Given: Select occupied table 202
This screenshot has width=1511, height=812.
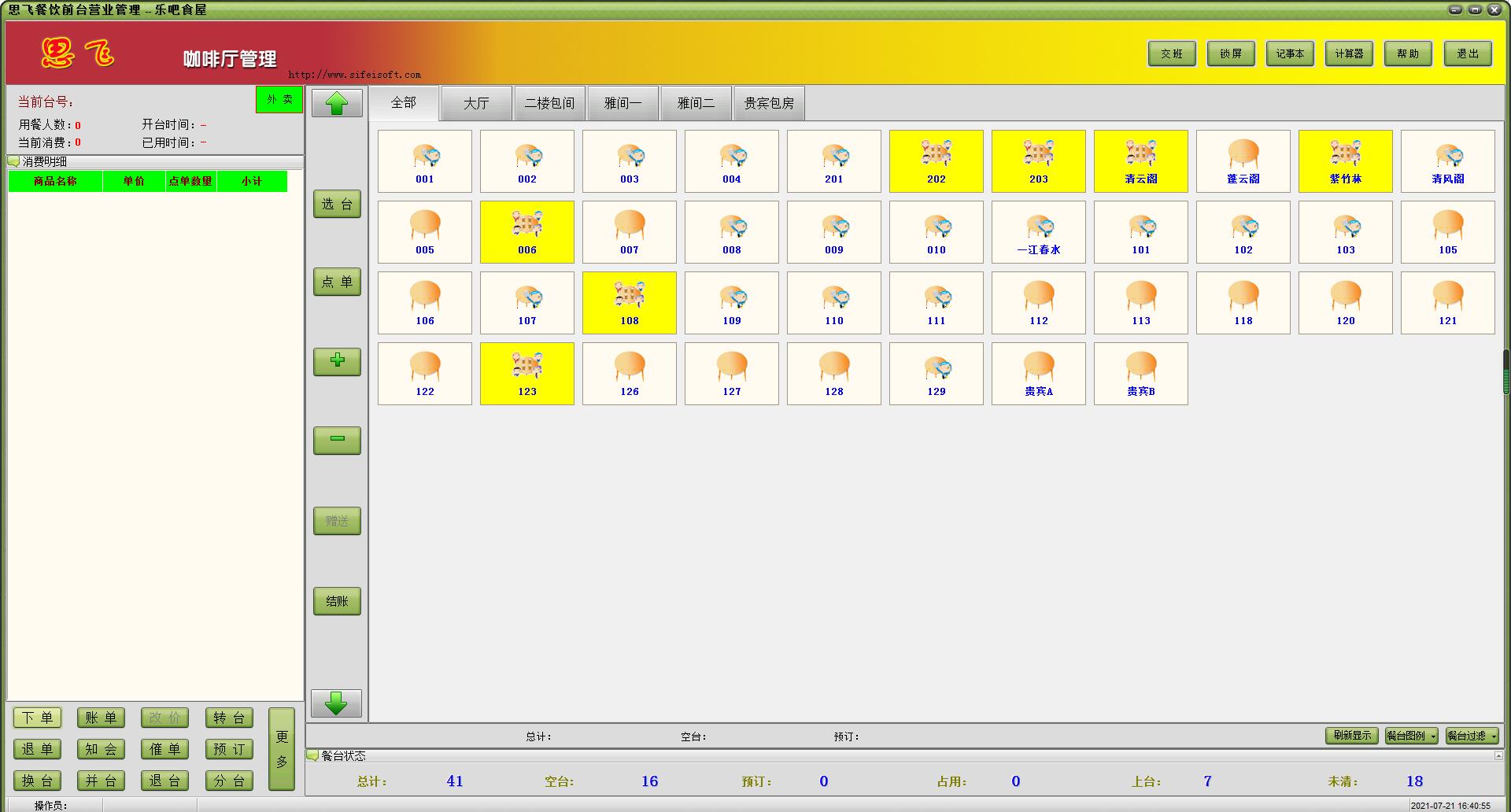Looking at the screenshot, I should (x=936, y=161).
